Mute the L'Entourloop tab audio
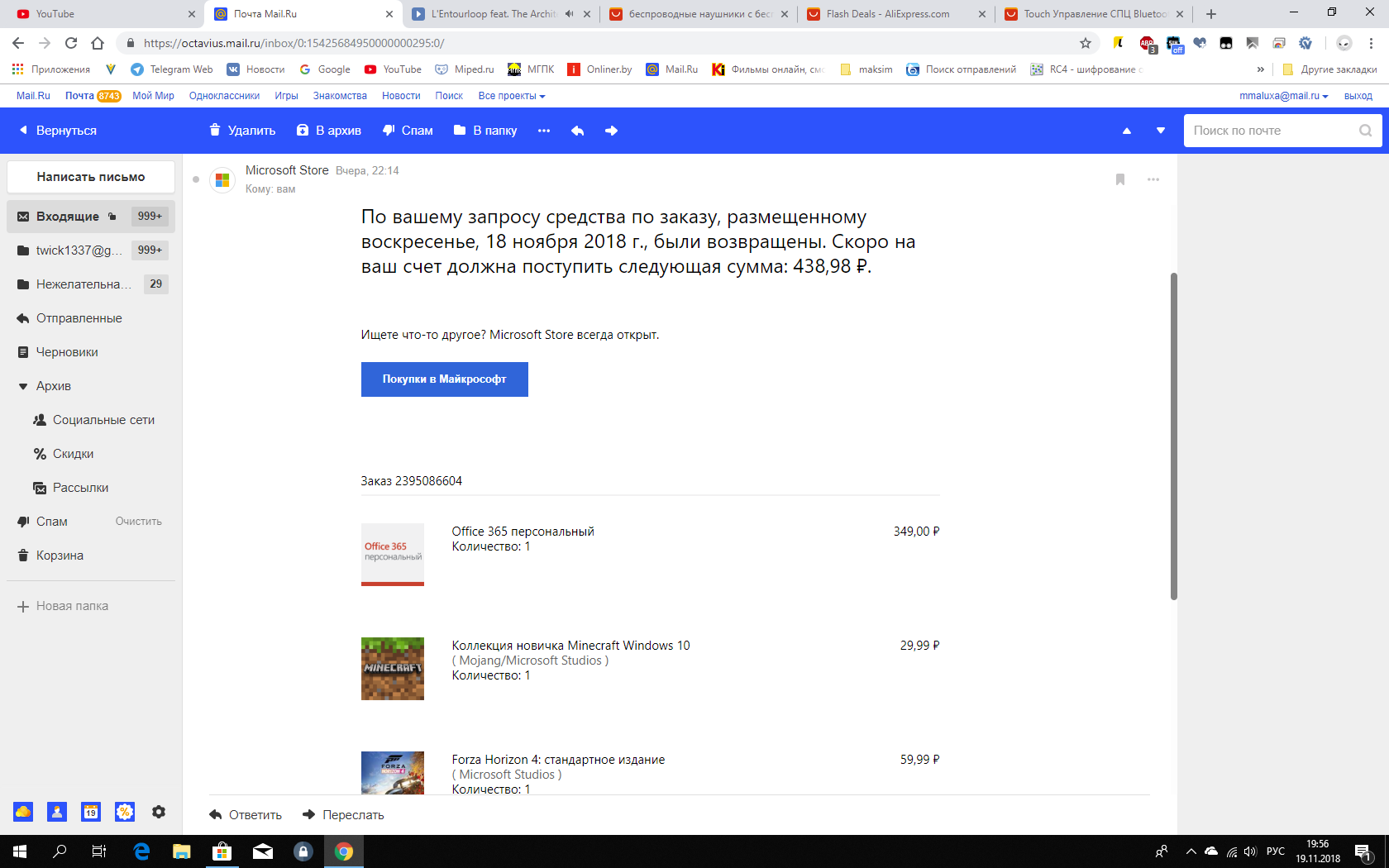This screenshot has height=868, width=1389. (570, 14)
